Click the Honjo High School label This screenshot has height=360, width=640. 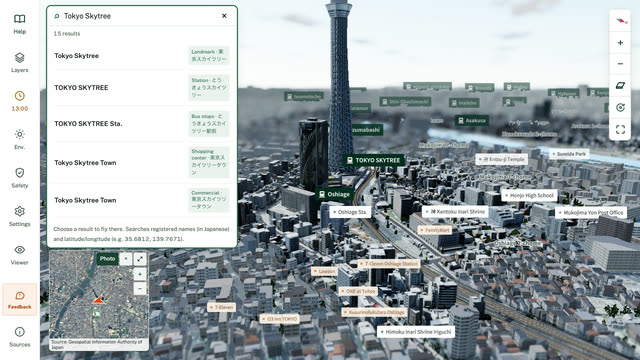(x=529, y=196)
